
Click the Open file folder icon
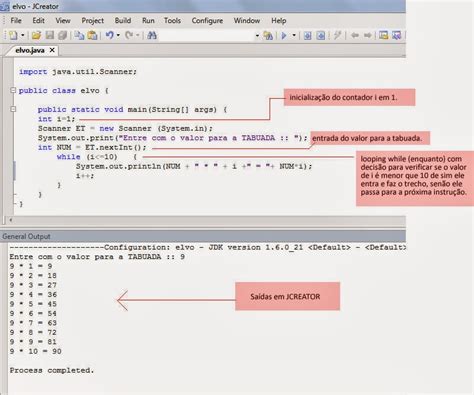(x=36, y=35)
